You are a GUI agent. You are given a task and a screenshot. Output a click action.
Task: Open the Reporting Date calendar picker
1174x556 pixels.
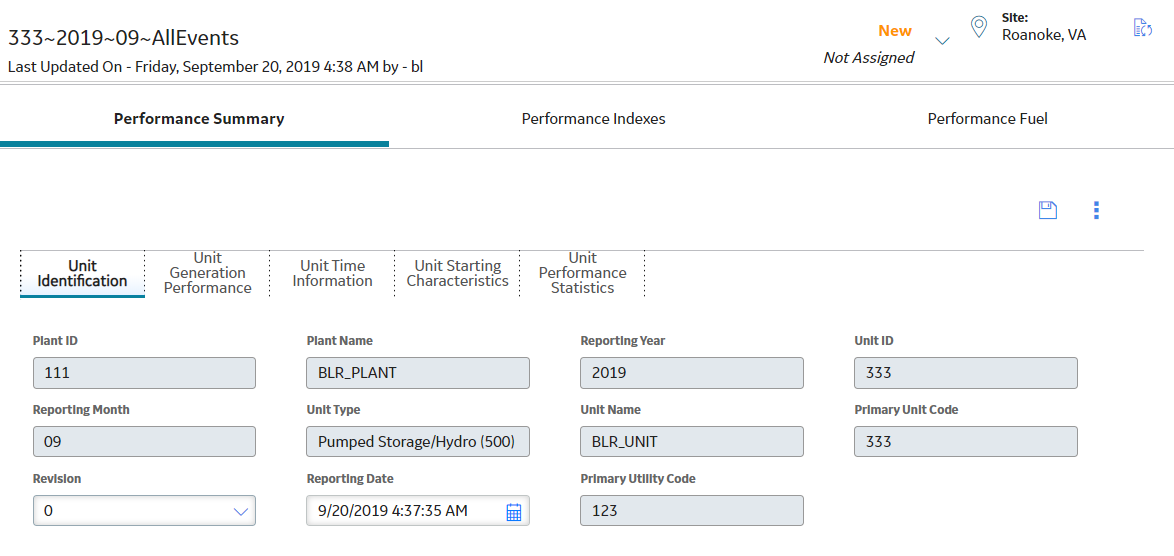[514, 511]
